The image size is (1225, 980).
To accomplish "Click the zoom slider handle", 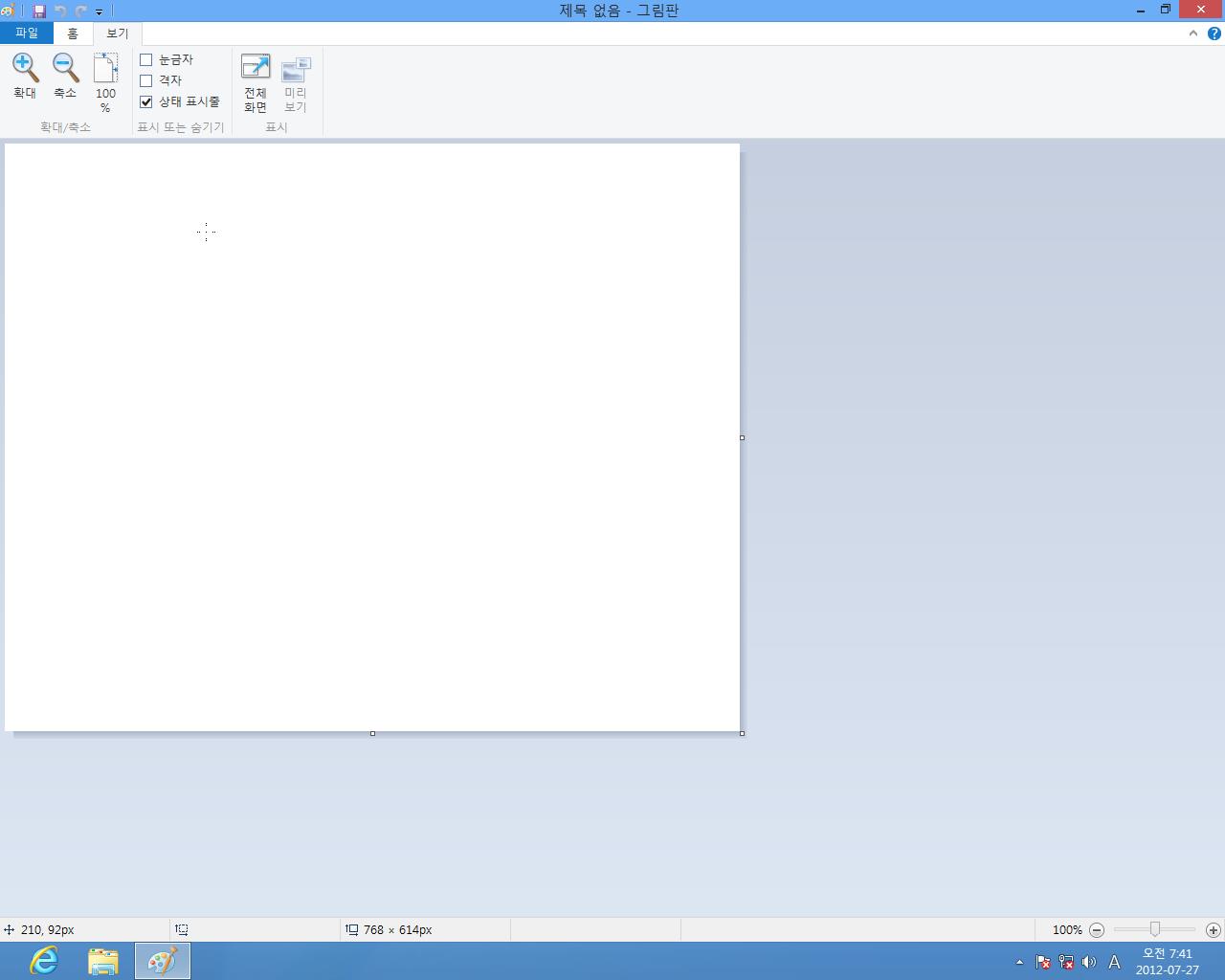I will point(1155,929).
